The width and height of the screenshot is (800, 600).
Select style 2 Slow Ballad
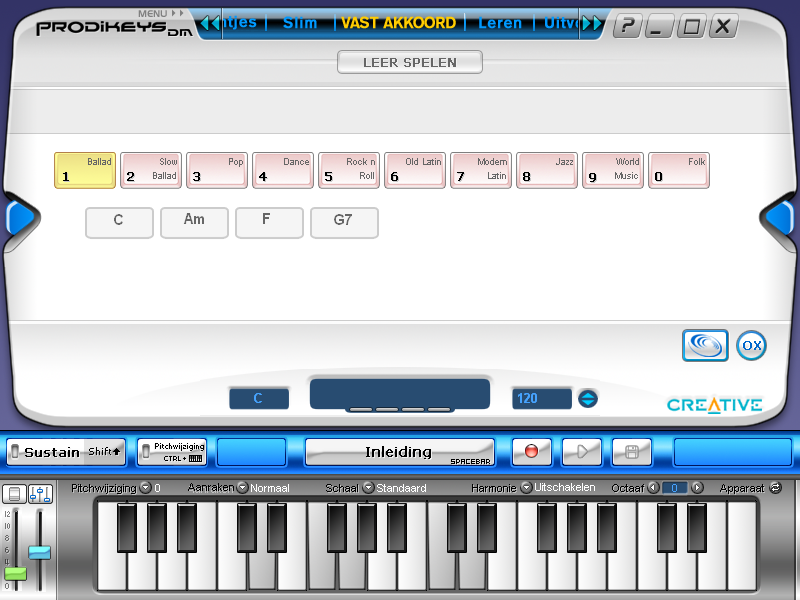[151, 170]
